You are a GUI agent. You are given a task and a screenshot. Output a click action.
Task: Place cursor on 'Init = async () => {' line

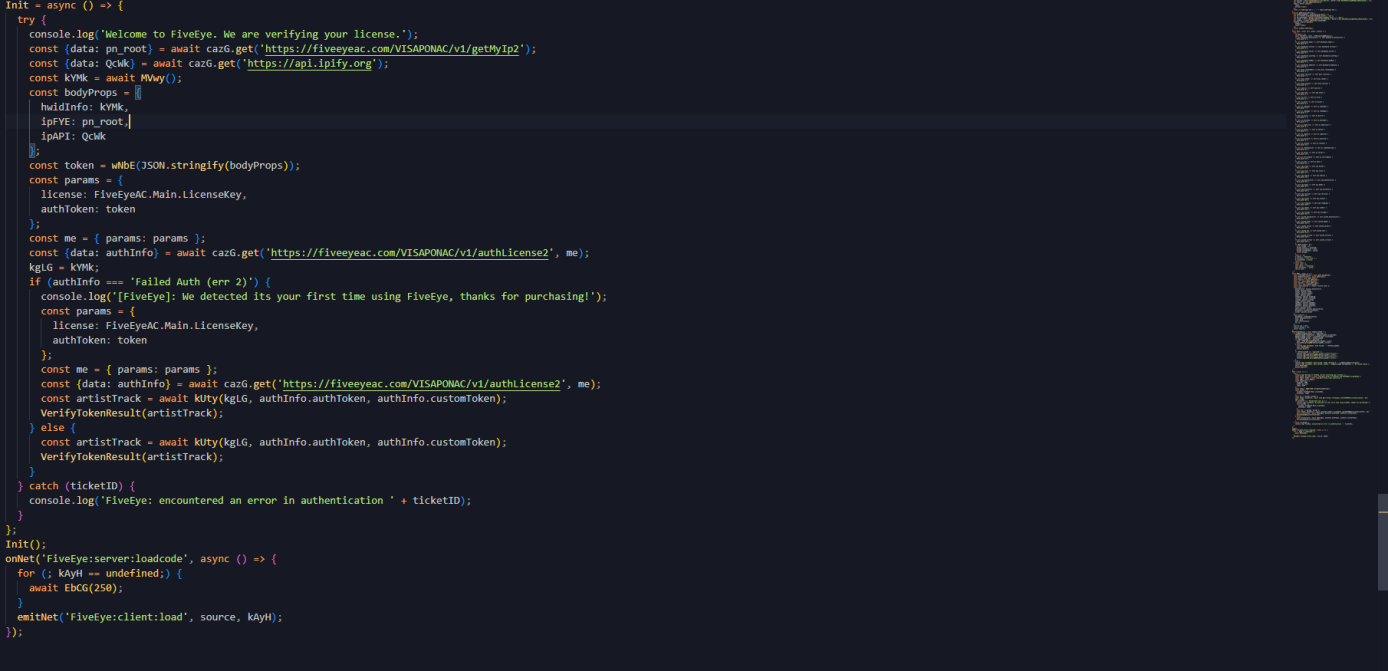pos(65,5)
